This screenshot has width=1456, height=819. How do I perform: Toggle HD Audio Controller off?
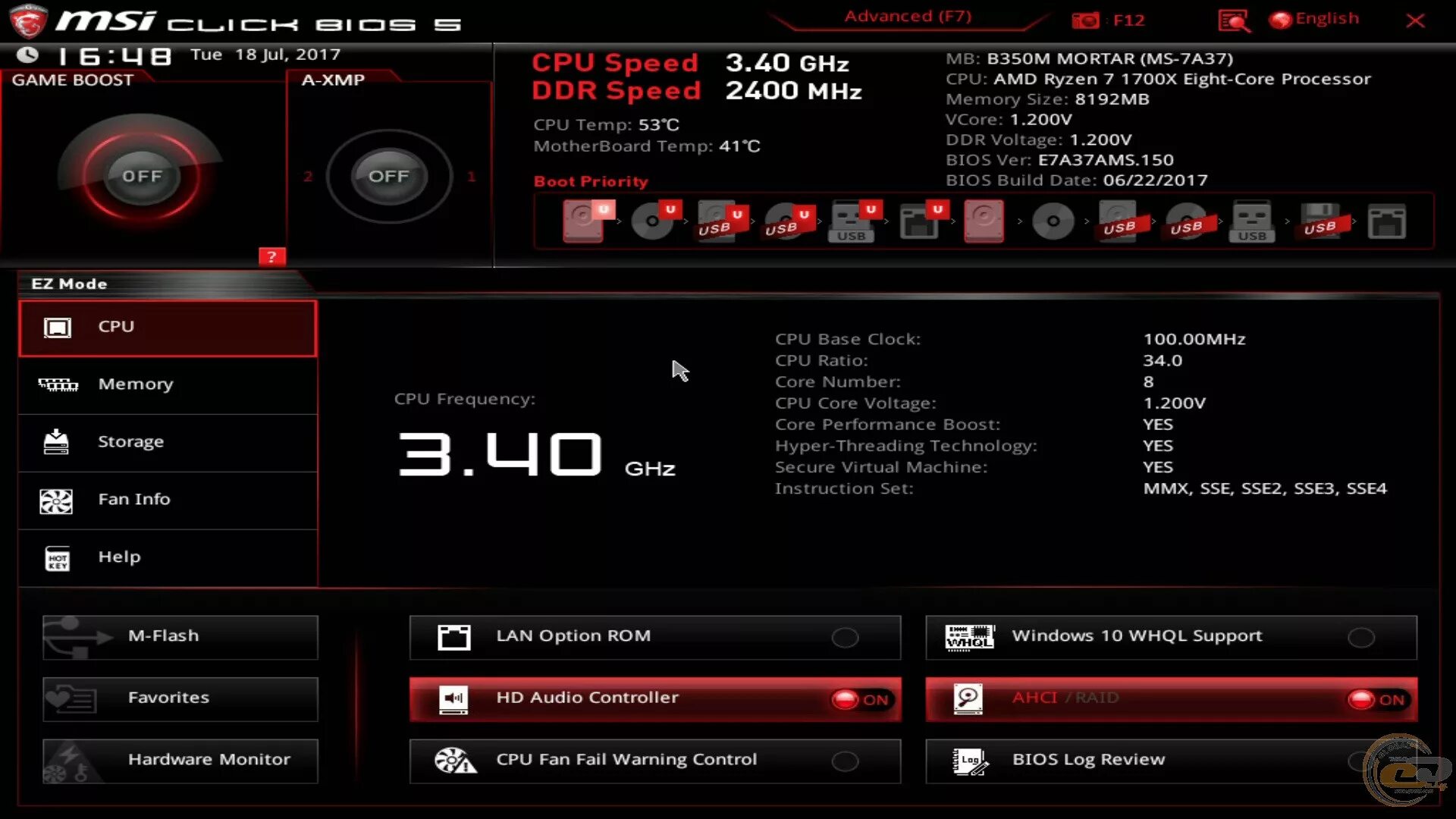click(861, 699)
